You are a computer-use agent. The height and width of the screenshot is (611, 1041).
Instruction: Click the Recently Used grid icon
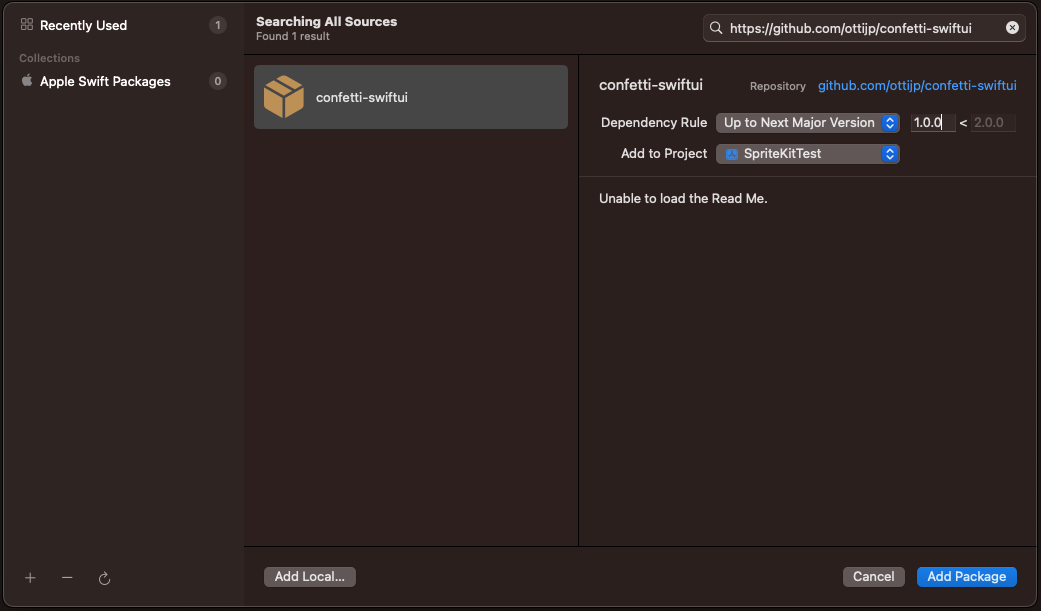27,25
